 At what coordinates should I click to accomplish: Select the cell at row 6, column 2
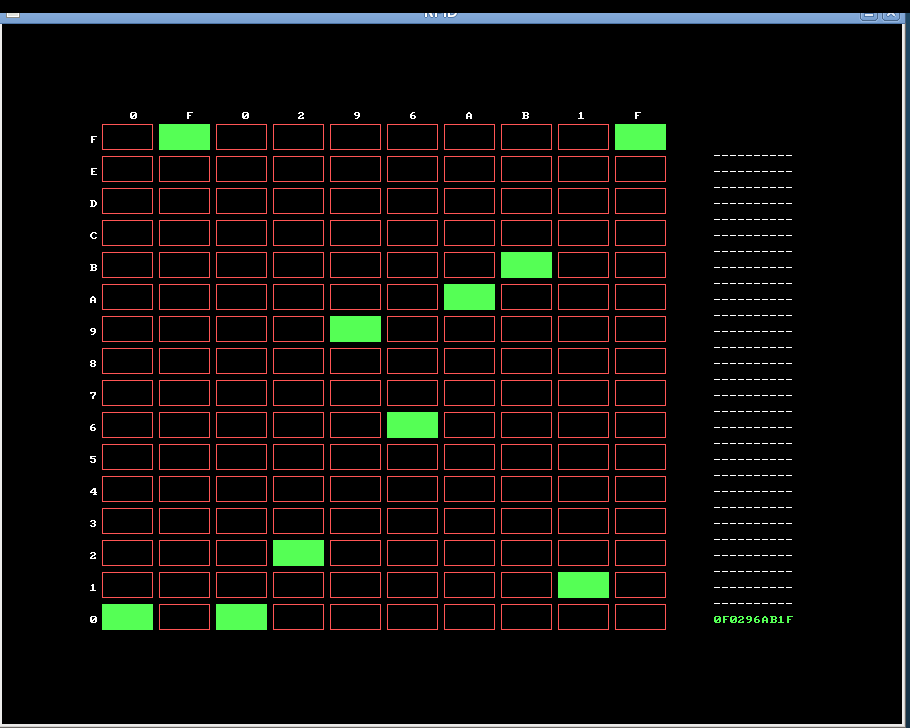pyautogui.click(x=298, y=425)
